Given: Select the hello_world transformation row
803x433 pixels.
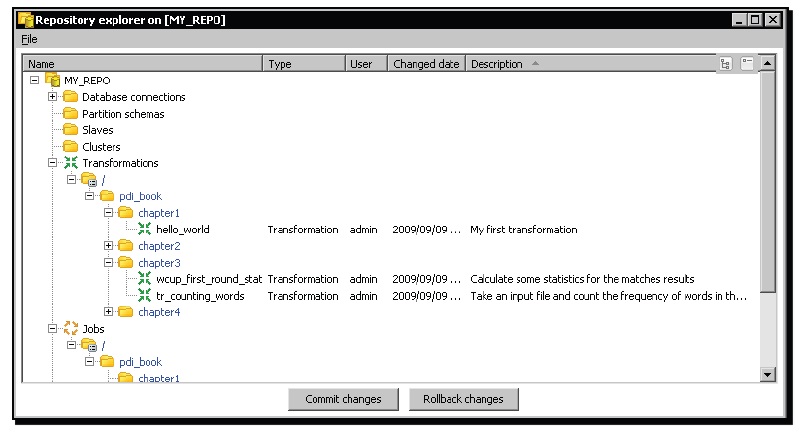Looking at the screenshot, I should pyautogui.click(x=391, y=229).
